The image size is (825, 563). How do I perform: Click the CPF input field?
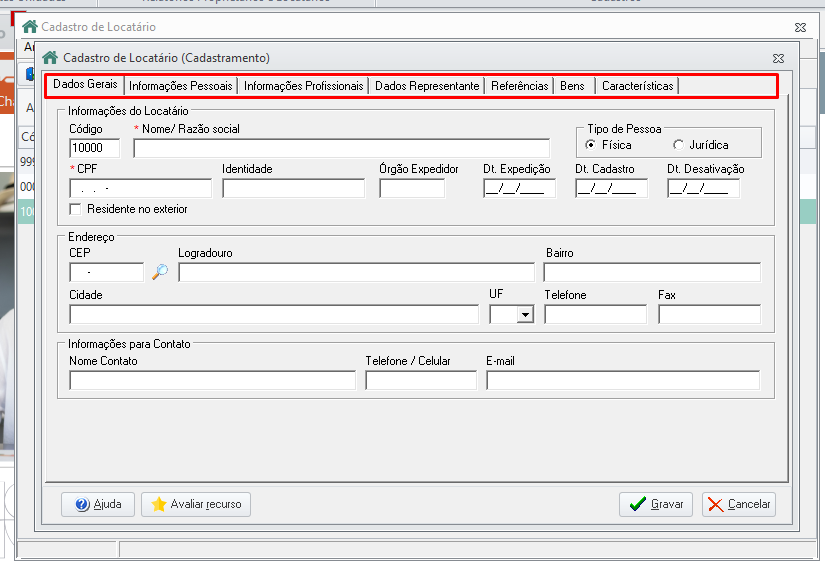click(140, 188)
